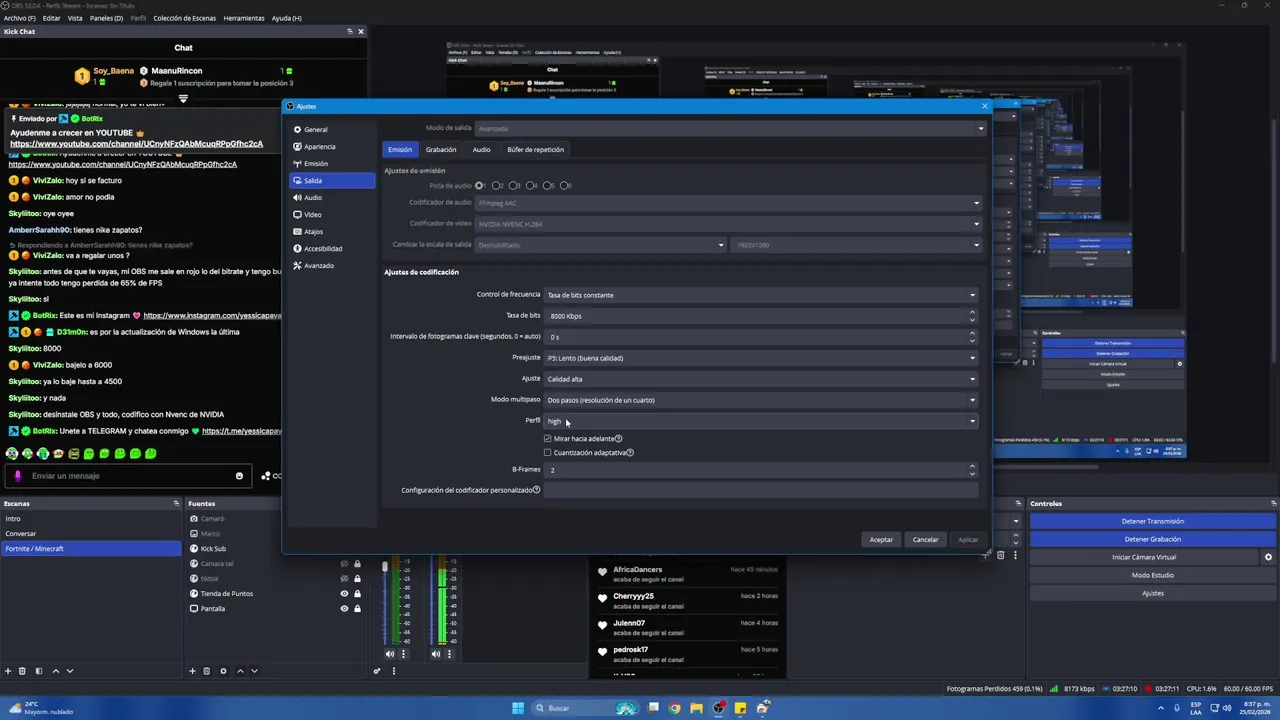Open Apariencia settings category
Viewport: 1280px width, 720px height.
point(332,147)
